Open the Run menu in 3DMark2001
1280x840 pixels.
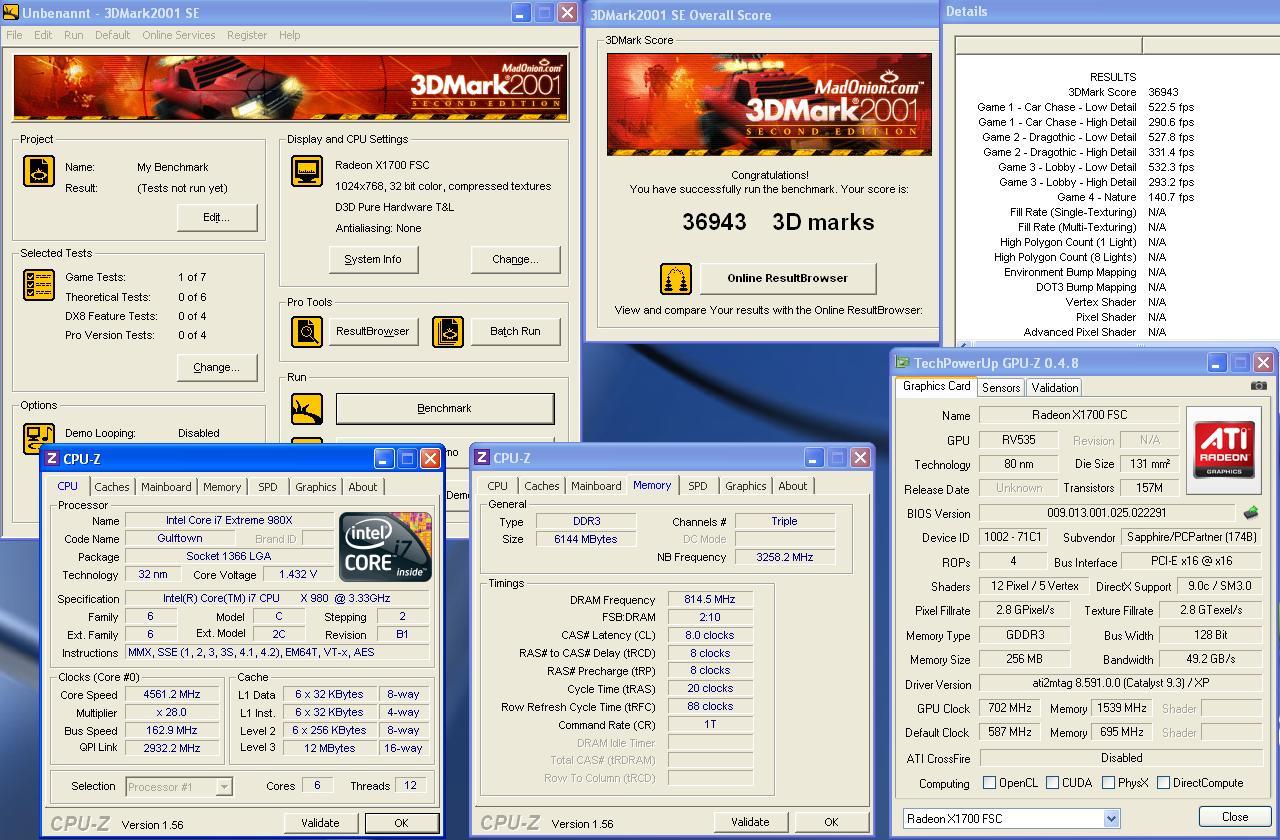pyautogui.click(x=73, y=35)
